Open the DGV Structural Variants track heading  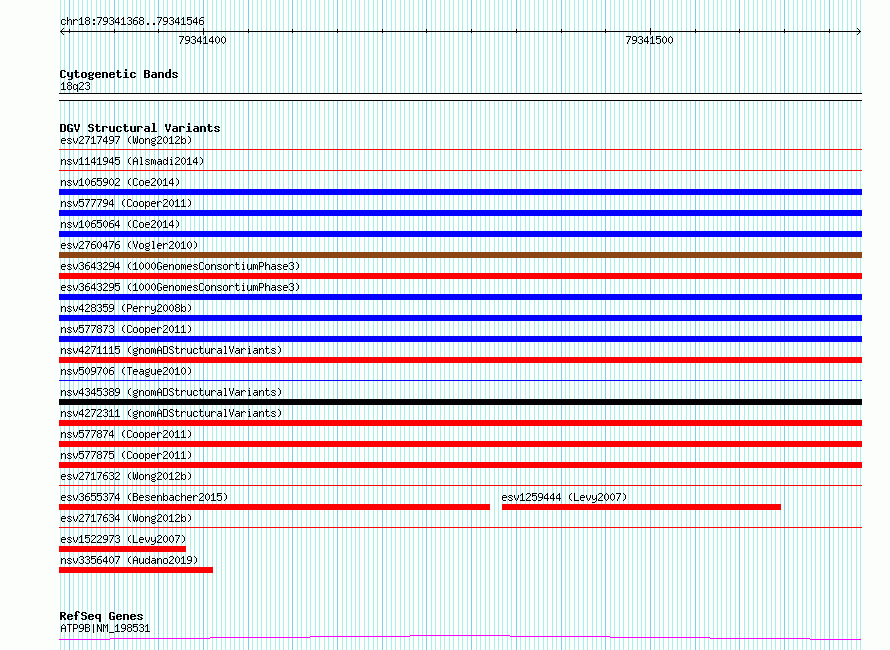coord(140,128)
